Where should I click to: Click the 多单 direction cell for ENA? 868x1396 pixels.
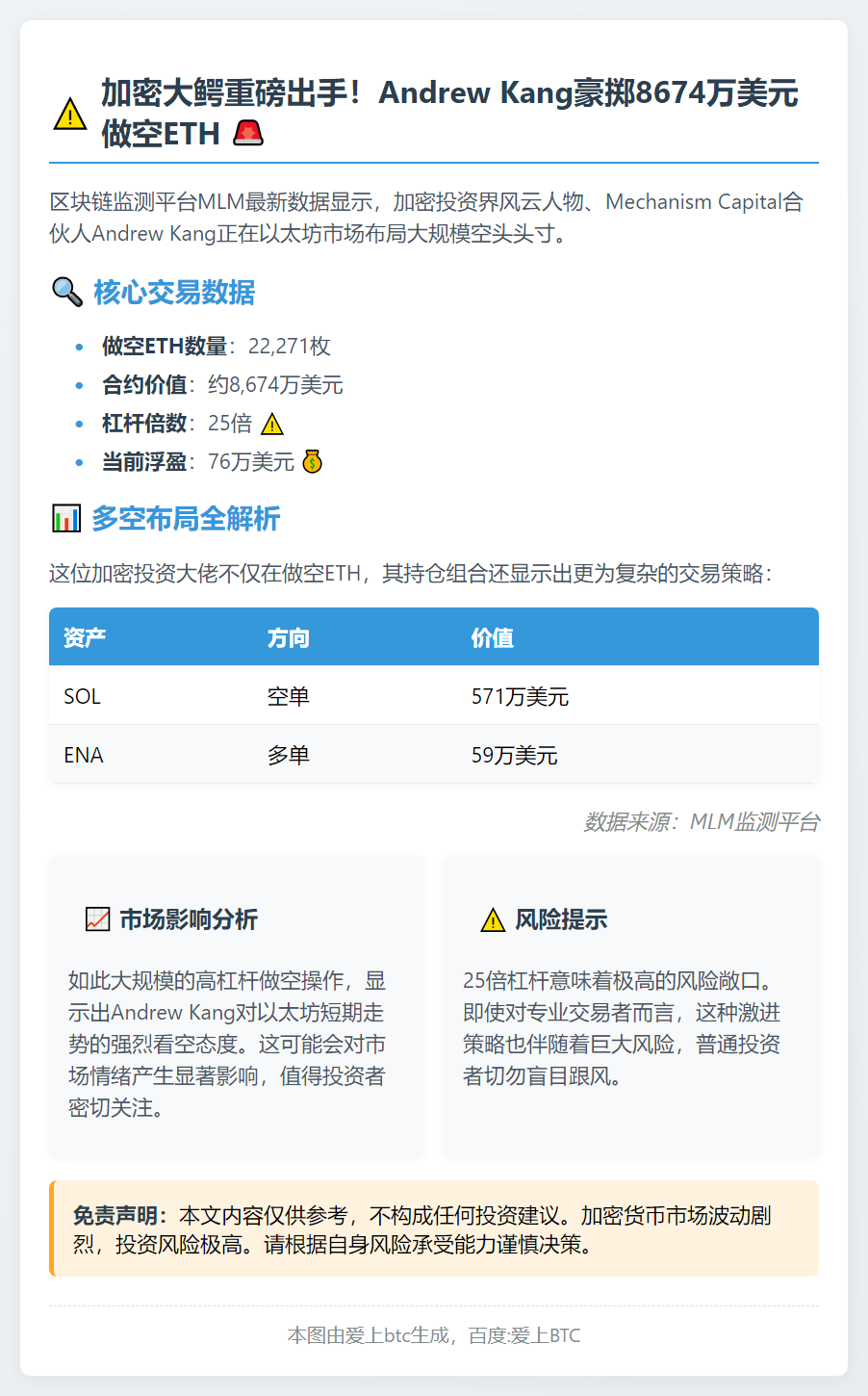(x=288, y=755)
